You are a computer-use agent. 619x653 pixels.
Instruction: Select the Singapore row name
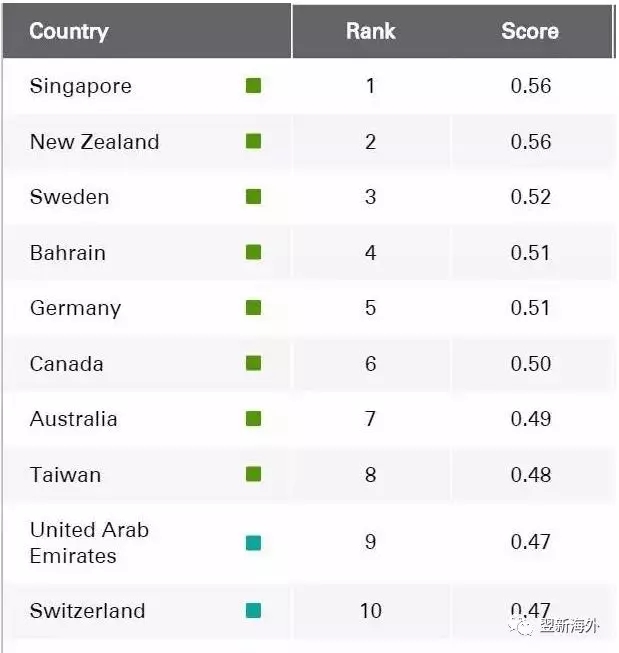coord(81,87)
